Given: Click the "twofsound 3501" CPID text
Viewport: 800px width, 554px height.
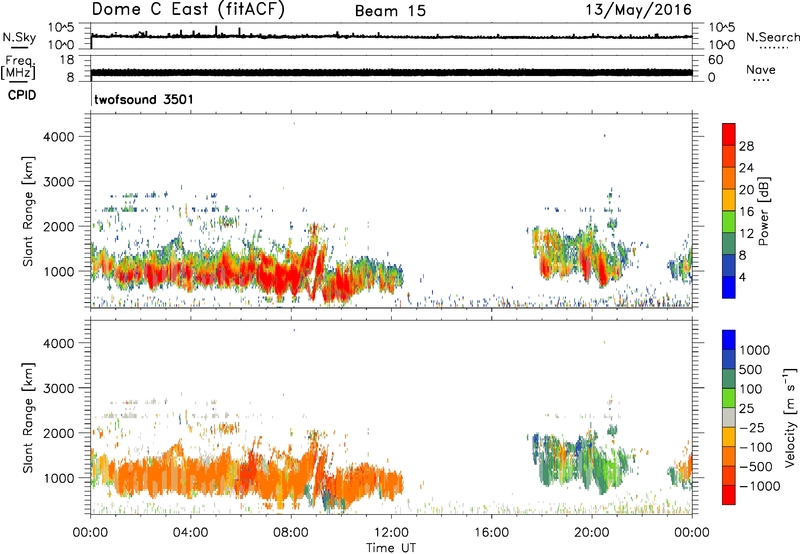Looking at the screenshot, I should (144, 99).
